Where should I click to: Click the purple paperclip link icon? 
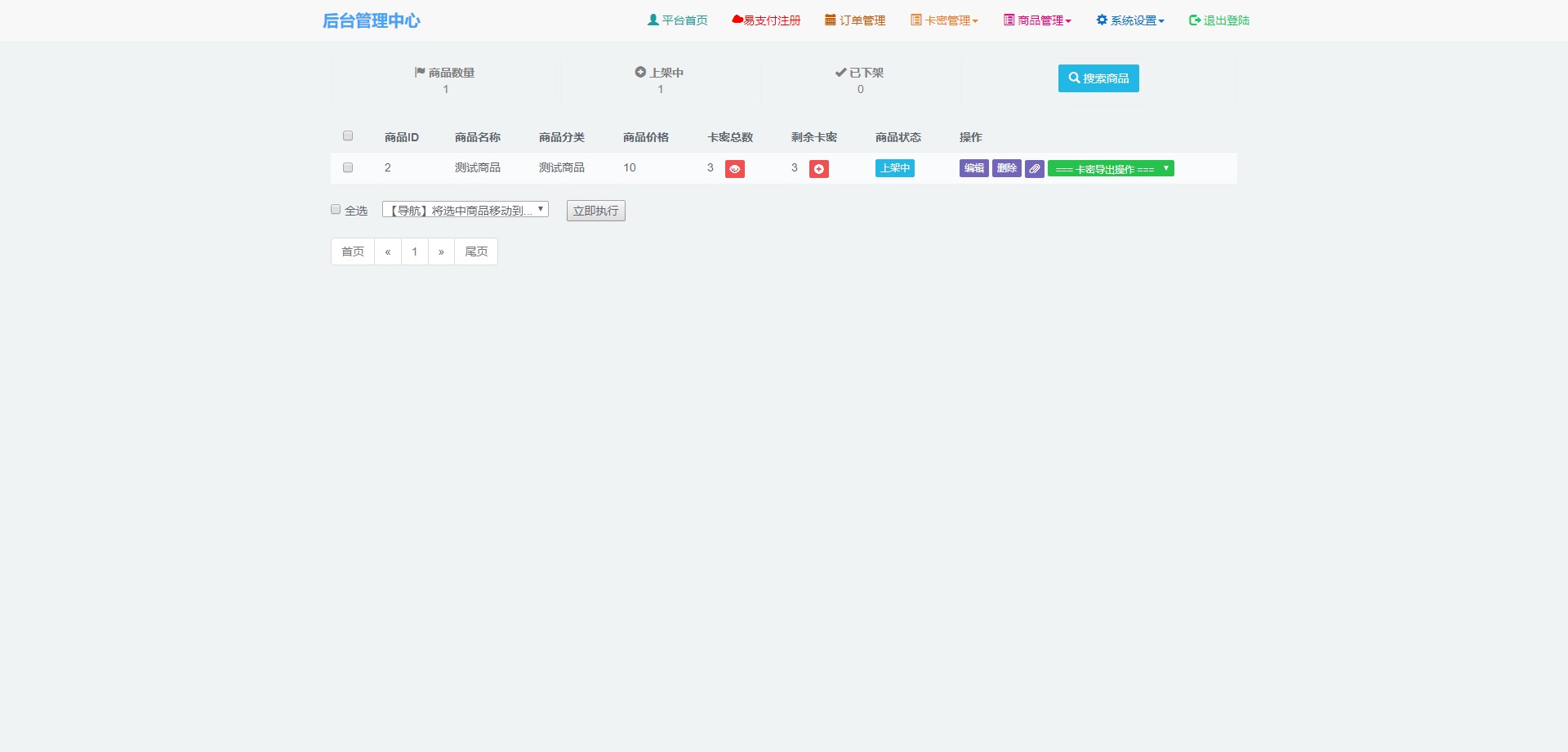1034,169
